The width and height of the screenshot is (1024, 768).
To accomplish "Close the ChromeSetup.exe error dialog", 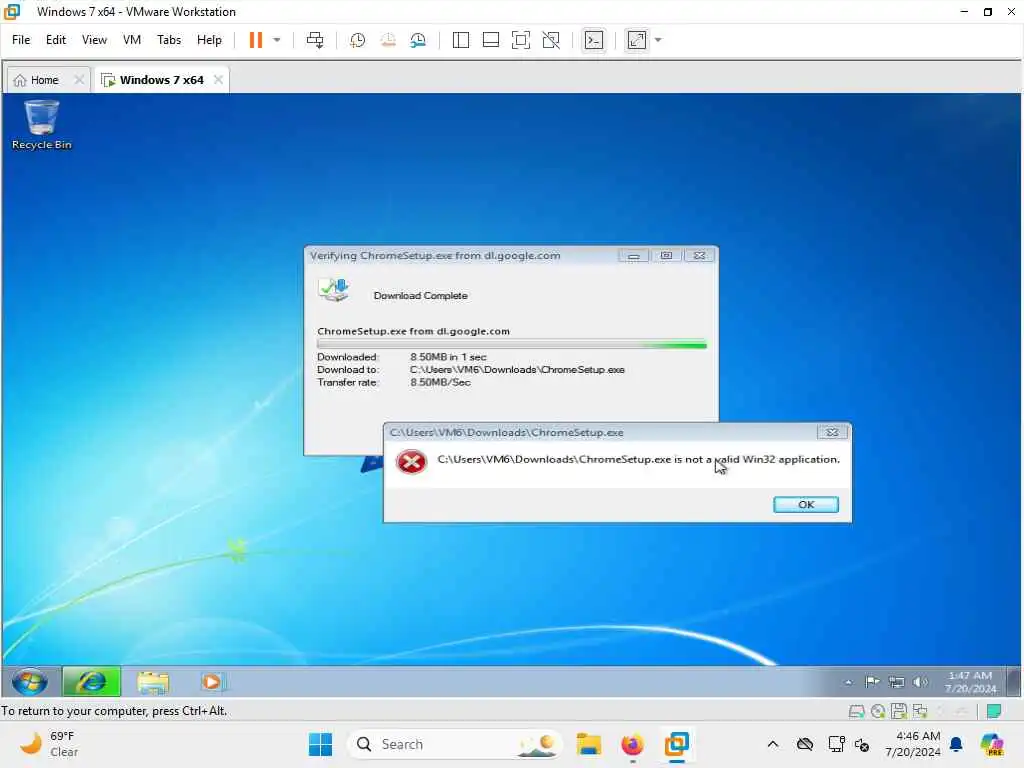I will 832,432.
